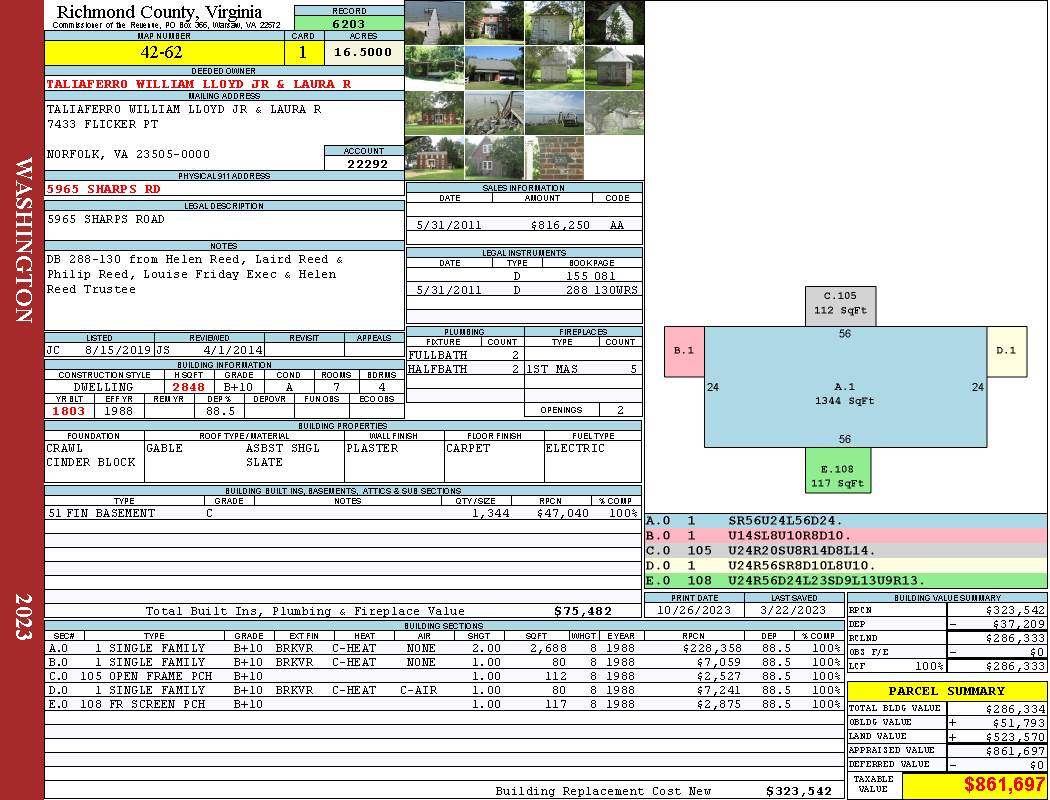Click the RPCN summary value $323,542
Image resolution: width=1050 pixels, height=800 pixels.
click(x=1015, y=610)
